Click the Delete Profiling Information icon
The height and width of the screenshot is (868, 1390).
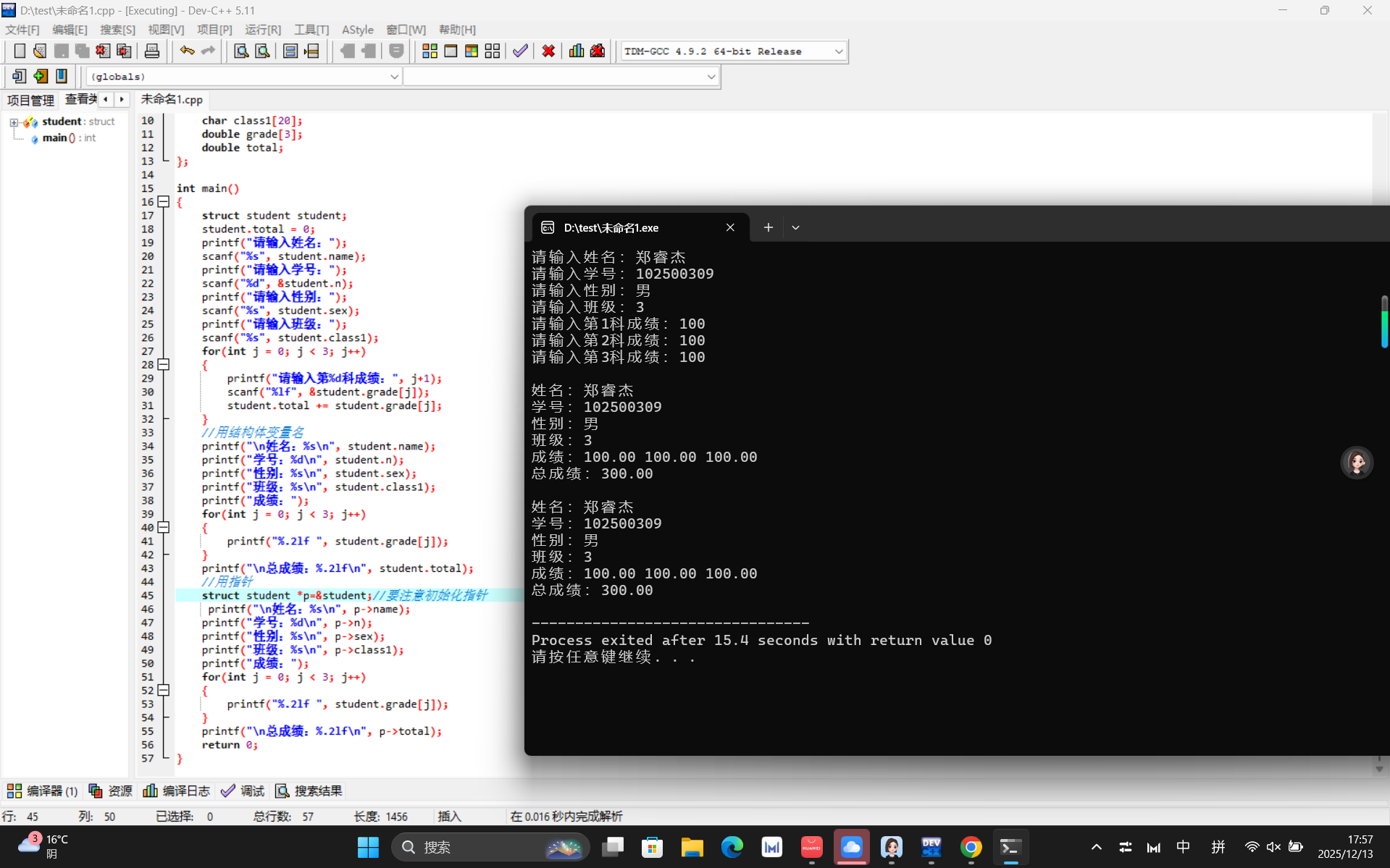pyautogui.click(x=598, y=51)
